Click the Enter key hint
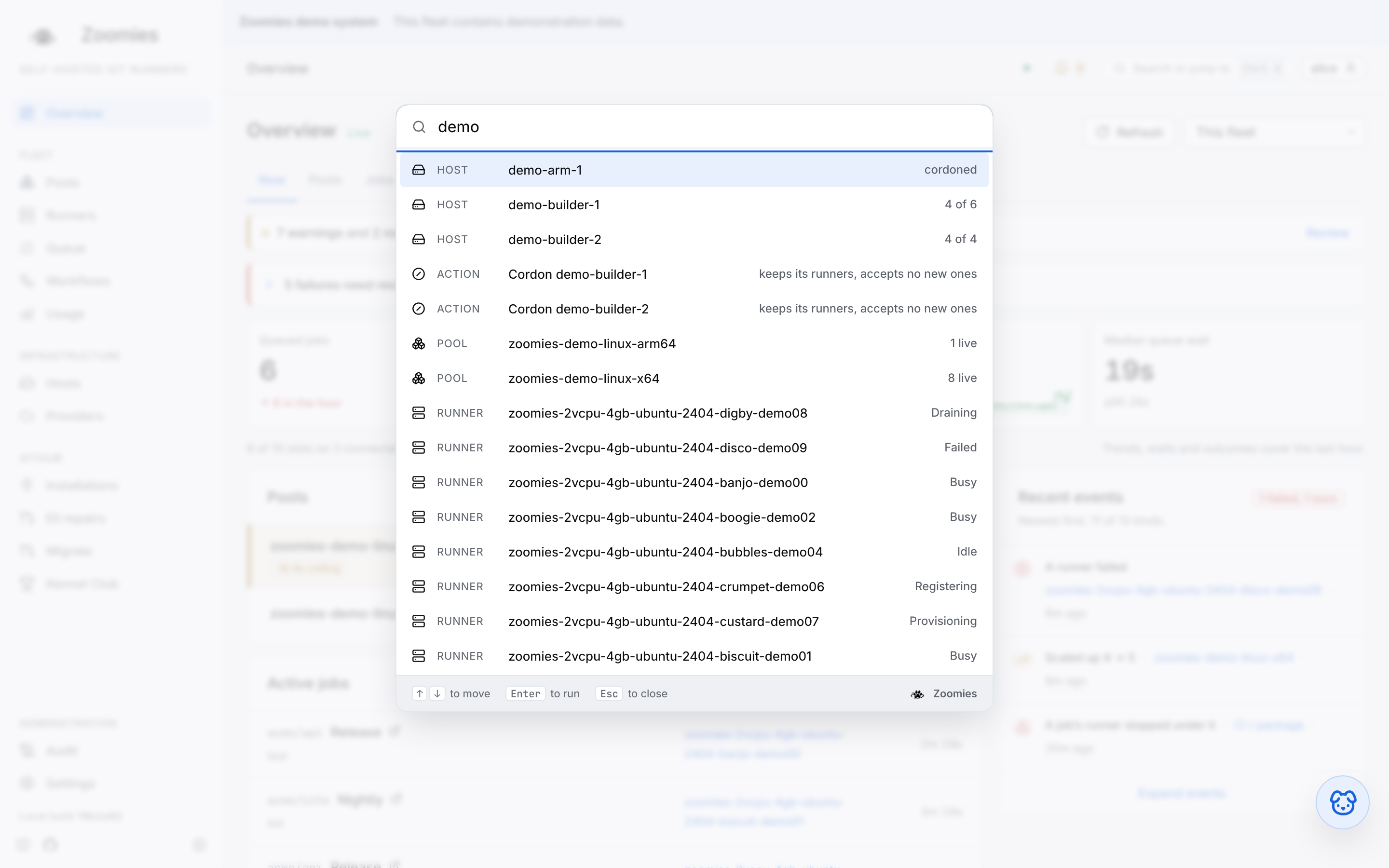 click(525, 693)
